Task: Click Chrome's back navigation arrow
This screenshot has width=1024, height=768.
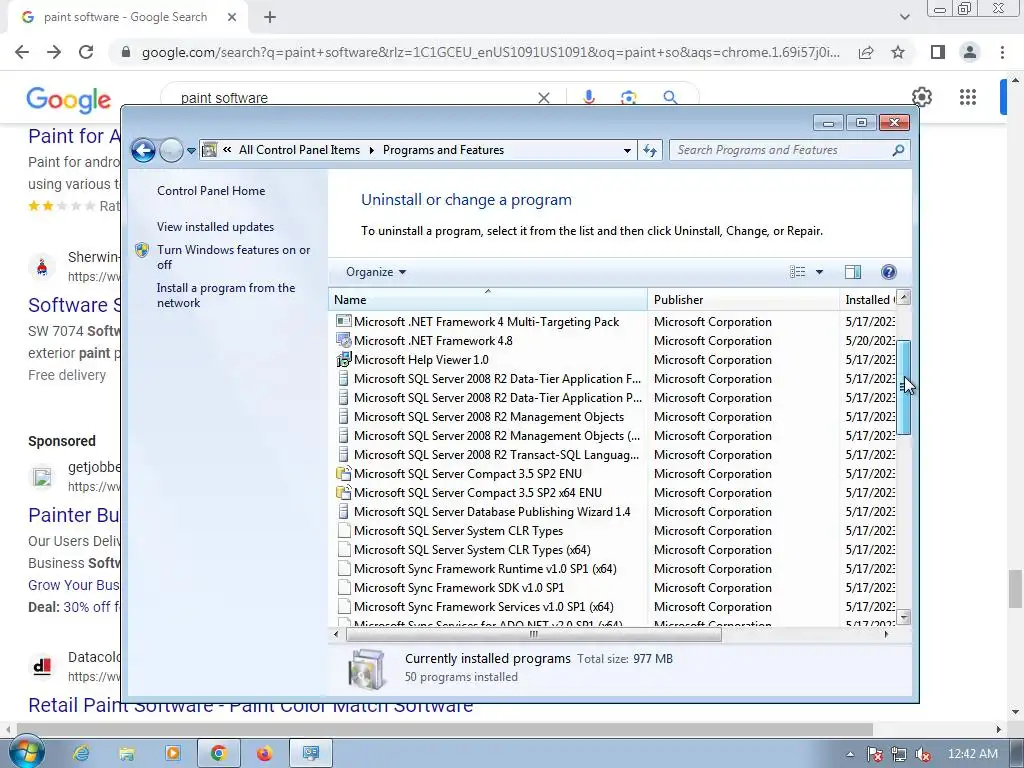Action: click(x=22, y=52)
